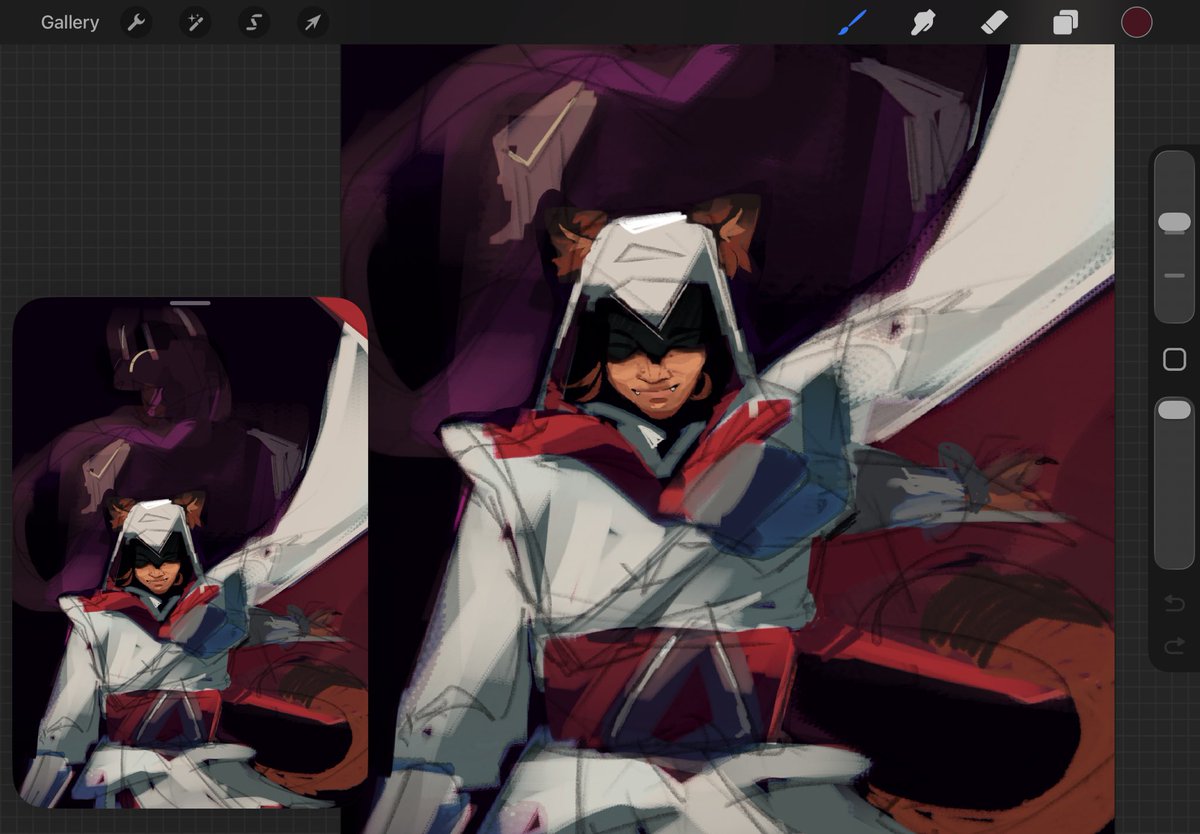1200x834 pixels.
Task: Click the reference window grab handle
Action: 190,302
